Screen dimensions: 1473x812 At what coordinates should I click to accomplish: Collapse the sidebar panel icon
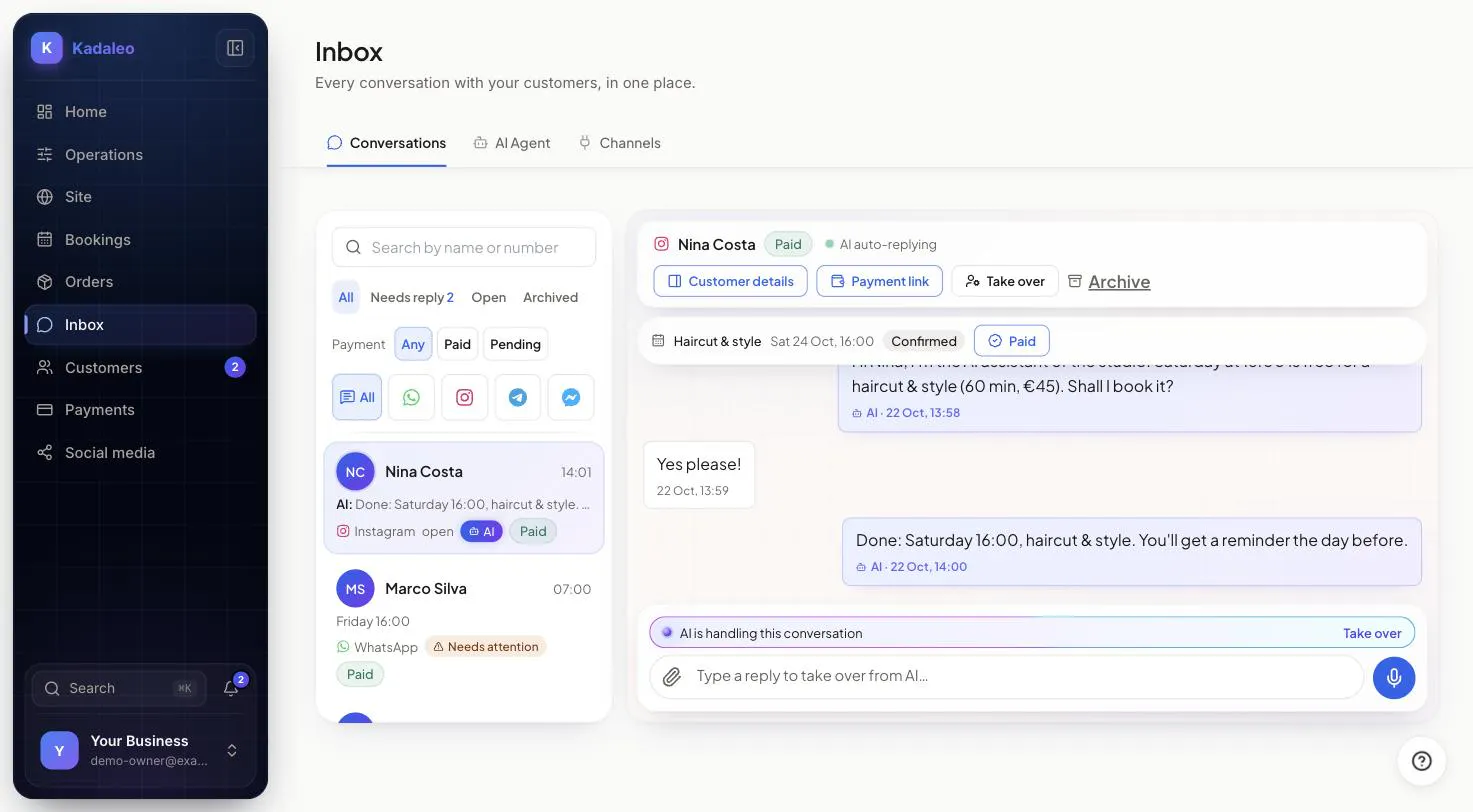tap(235, 48)
